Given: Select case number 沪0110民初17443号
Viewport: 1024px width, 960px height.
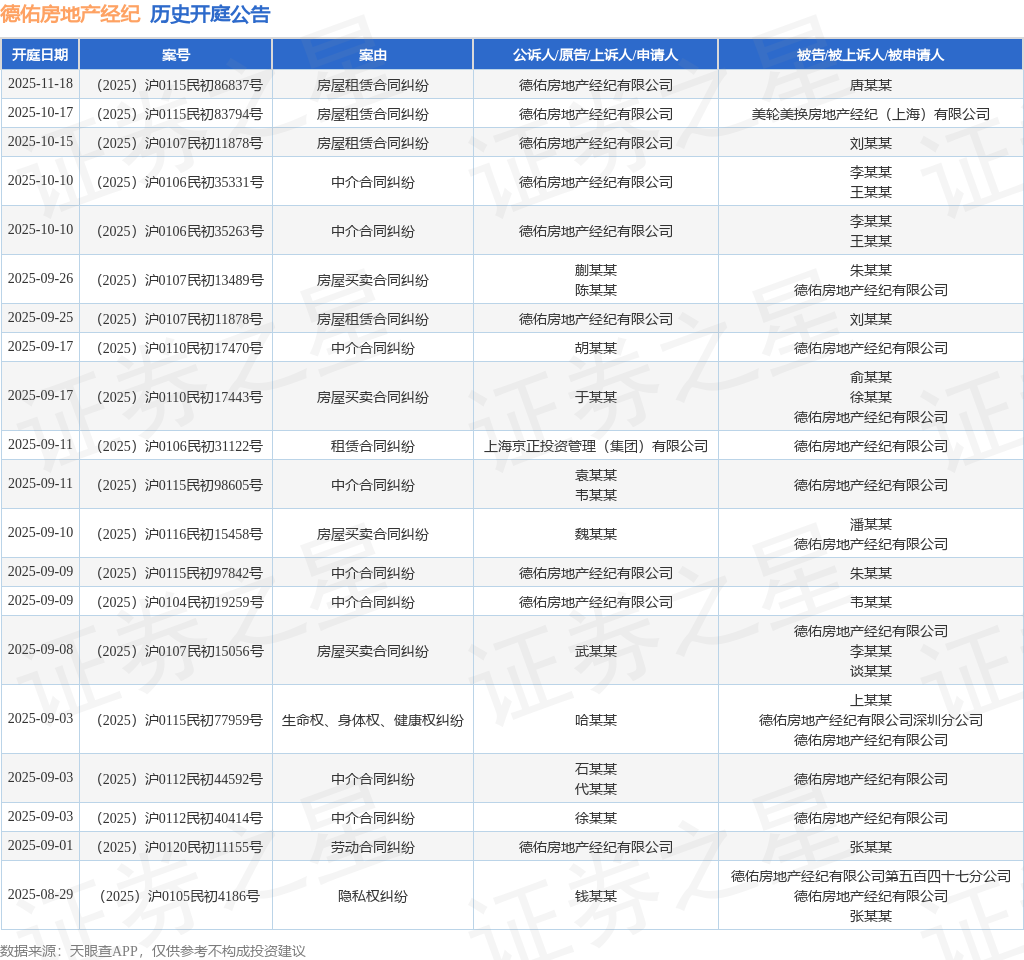Looking at the screenshot, I should pyautogui.click(x=180, y=397).
